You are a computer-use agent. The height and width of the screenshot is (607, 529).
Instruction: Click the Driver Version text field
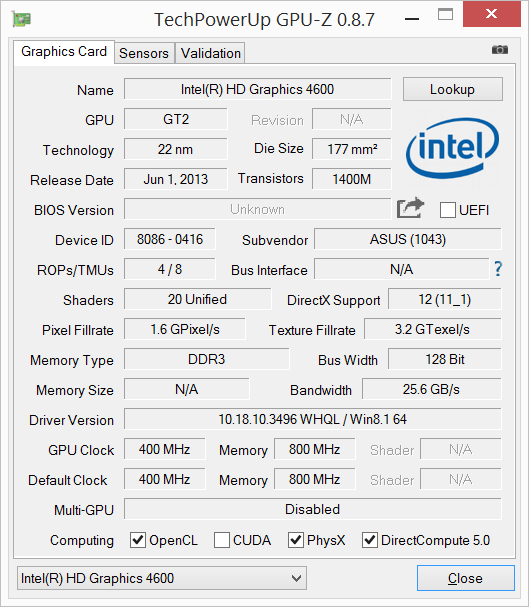coord(313,419)
